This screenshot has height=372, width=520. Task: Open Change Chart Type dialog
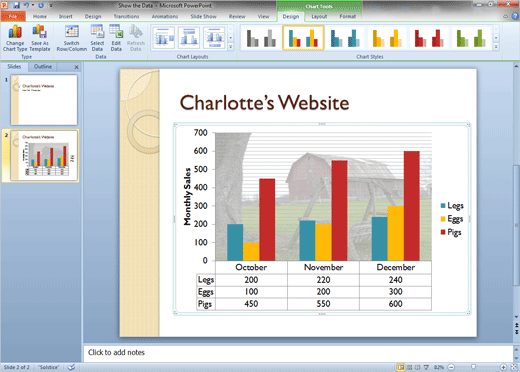click(15, 38)
